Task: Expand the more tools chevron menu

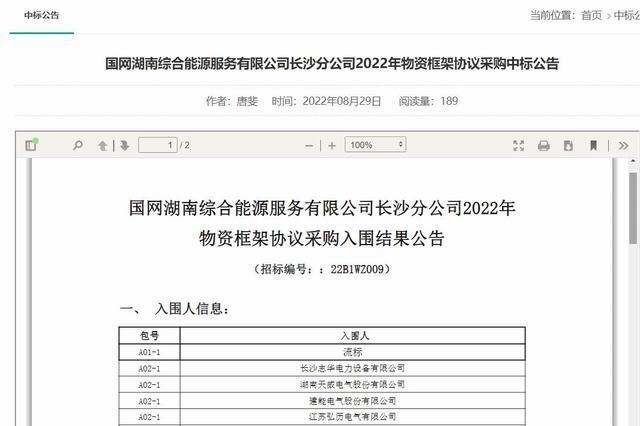Action: click(623, 145)
